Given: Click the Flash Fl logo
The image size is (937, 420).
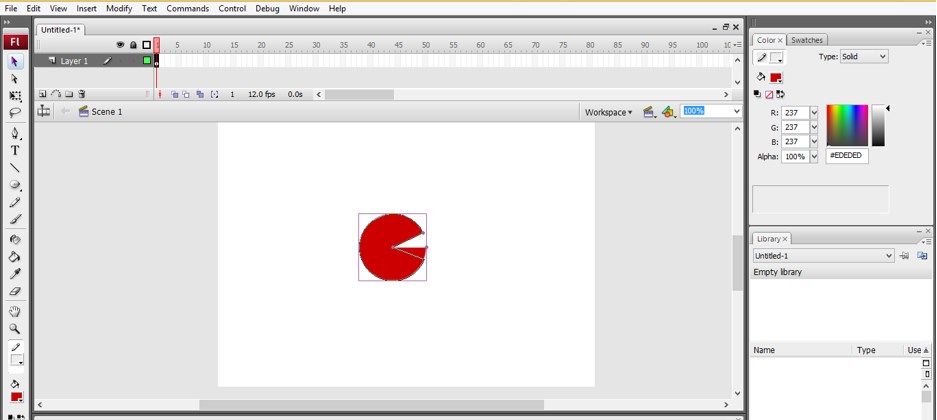Looking at the screenshot, I should click(x=15, y=42).
